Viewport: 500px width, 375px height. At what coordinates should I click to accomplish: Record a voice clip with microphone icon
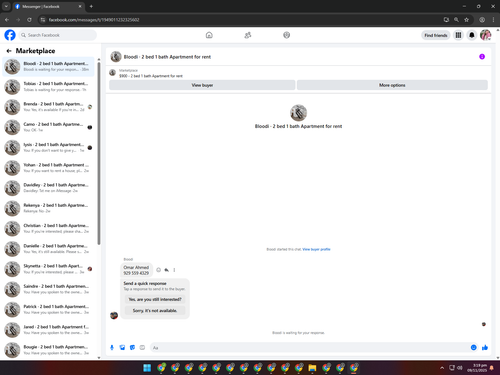(x=112, y=347)
